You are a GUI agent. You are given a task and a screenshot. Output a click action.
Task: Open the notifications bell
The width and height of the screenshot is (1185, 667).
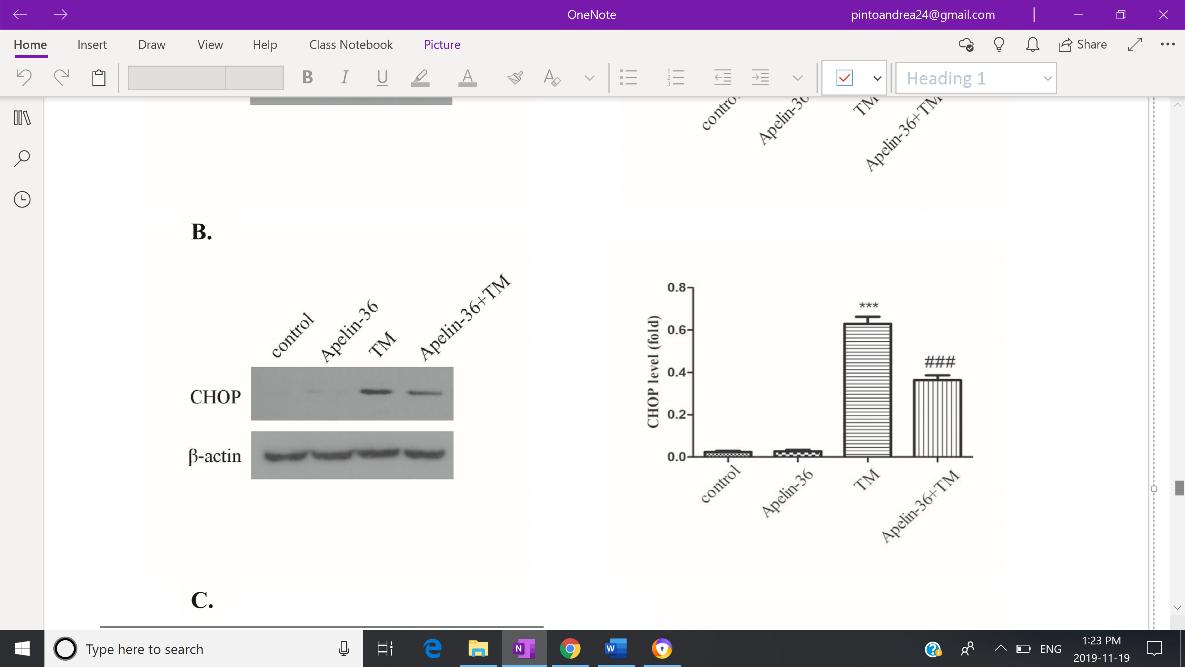click(1032, 45)
